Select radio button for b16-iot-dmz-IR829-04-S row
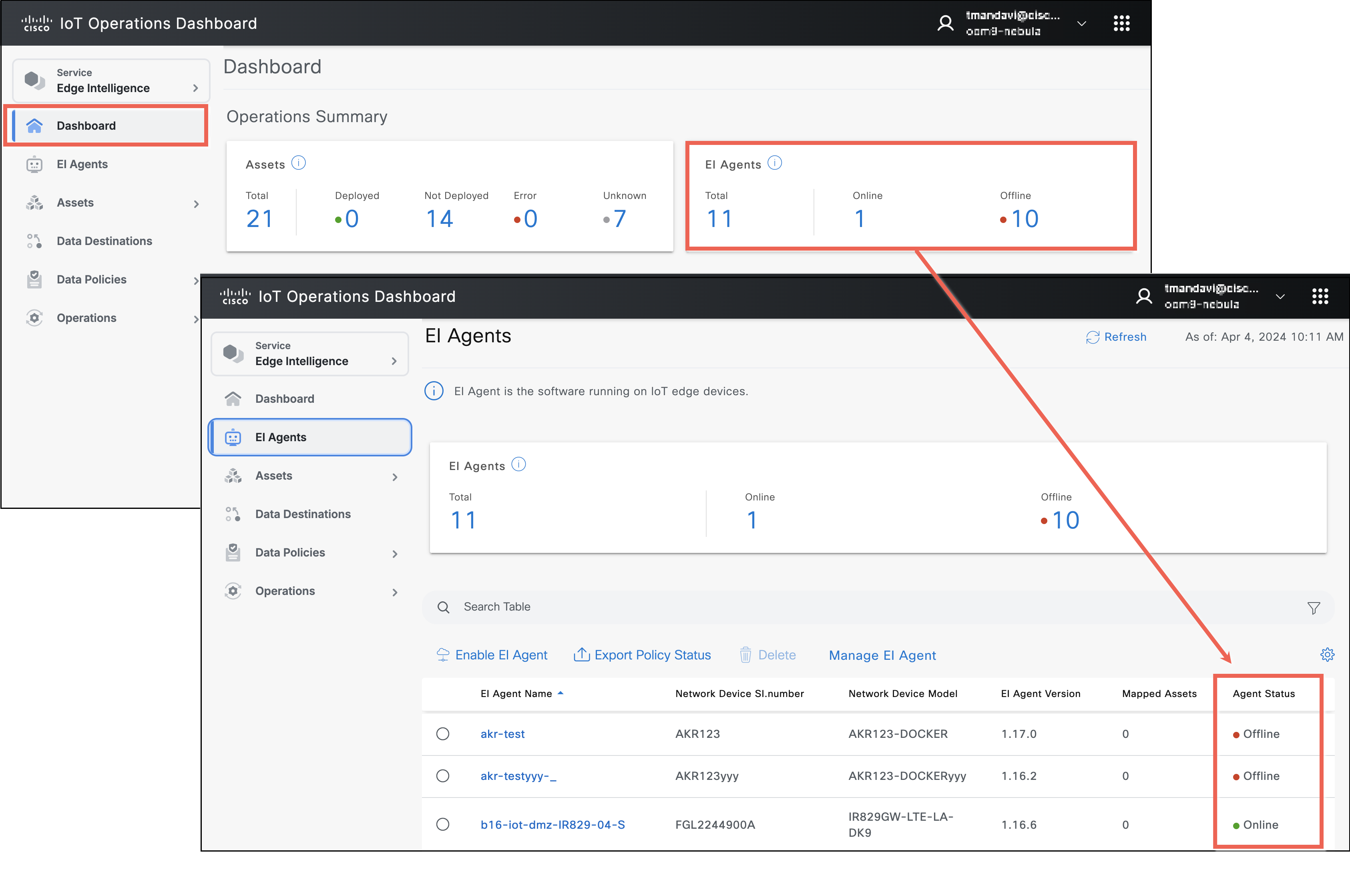The height and width of the screenshot is (896, 1350). 443,825
